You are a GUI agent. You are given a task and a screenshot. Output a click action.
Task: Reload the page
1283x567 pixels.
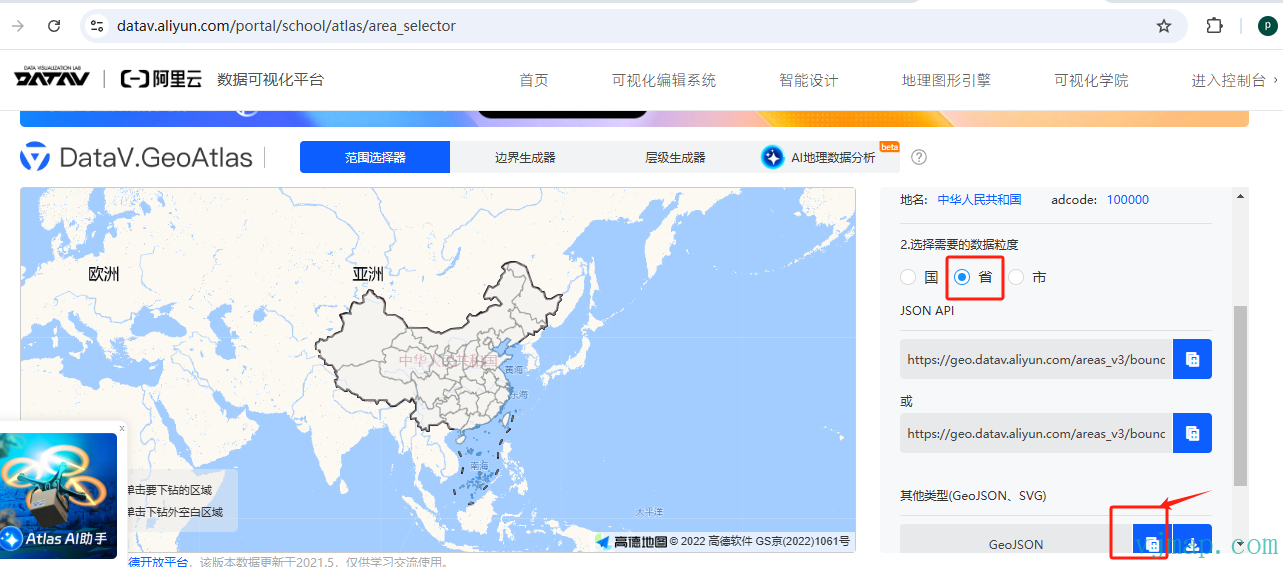(x=54, y=26)
